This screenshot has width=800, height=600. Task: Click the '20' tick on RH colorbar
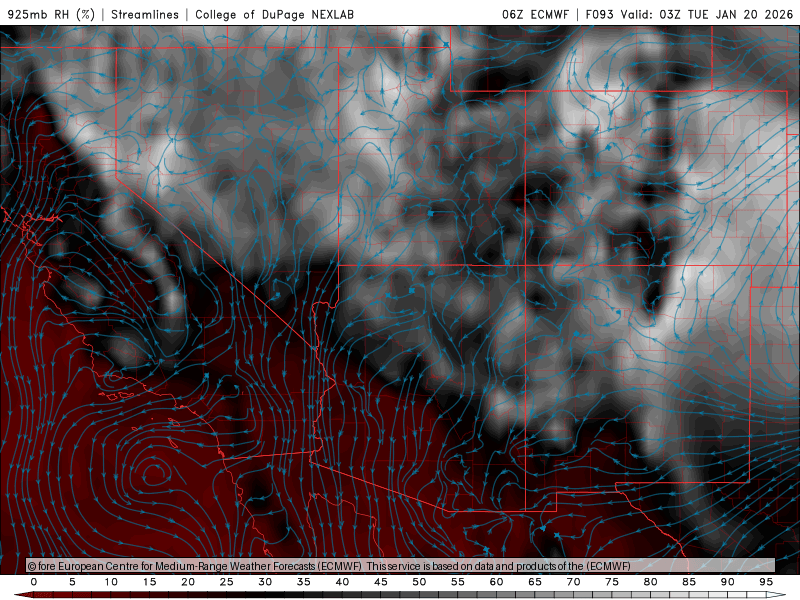[x=188, y=582]
